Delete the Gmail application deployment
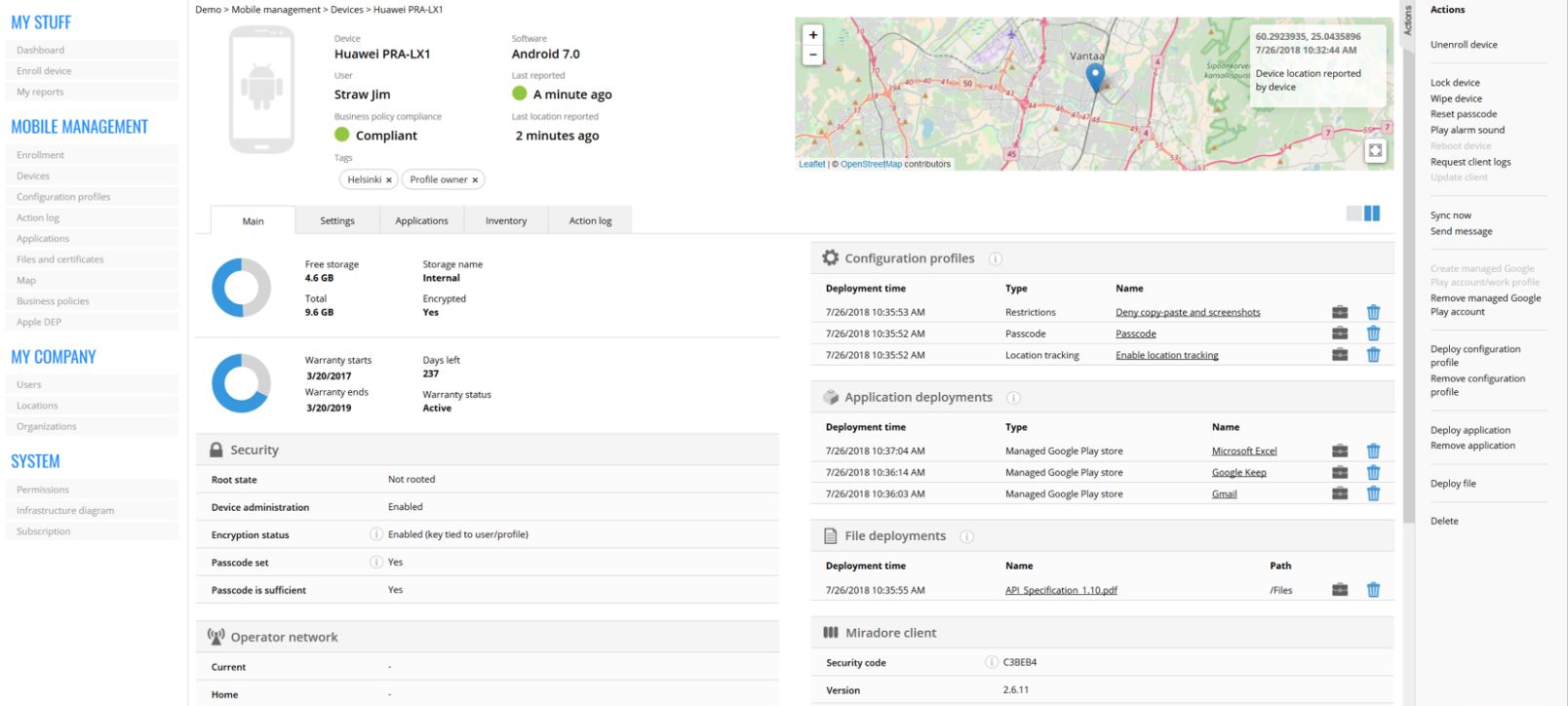This screenshot has width=1568, height=706. coord(1373,493)
